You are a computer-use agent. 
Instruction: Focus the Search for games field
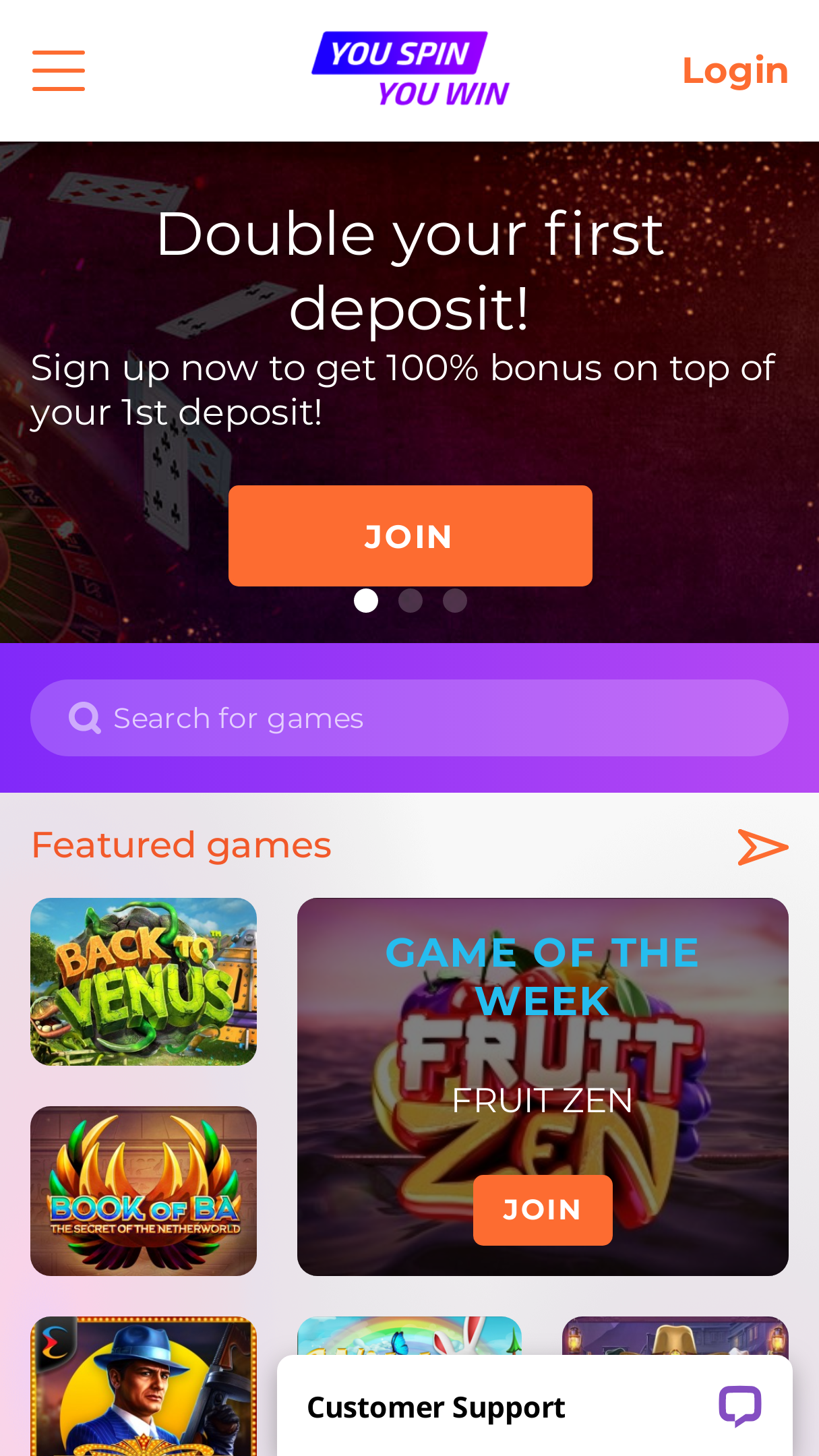pos(409,718)
